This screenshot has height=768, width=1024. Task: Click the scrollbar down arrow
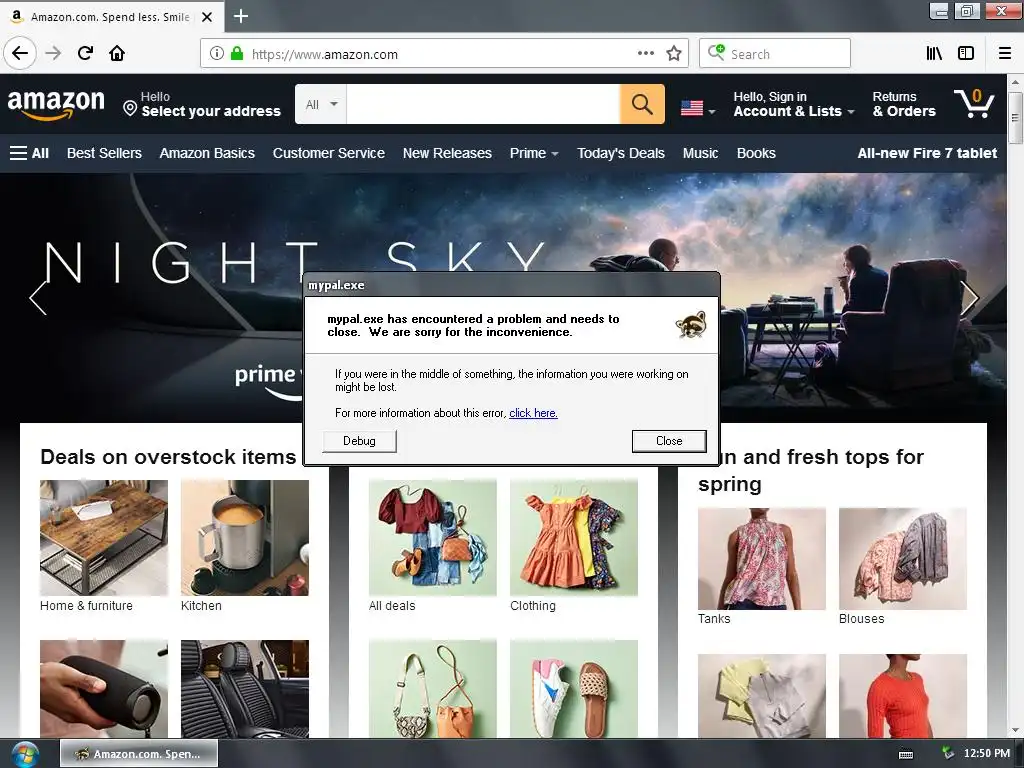point(1015,730)
